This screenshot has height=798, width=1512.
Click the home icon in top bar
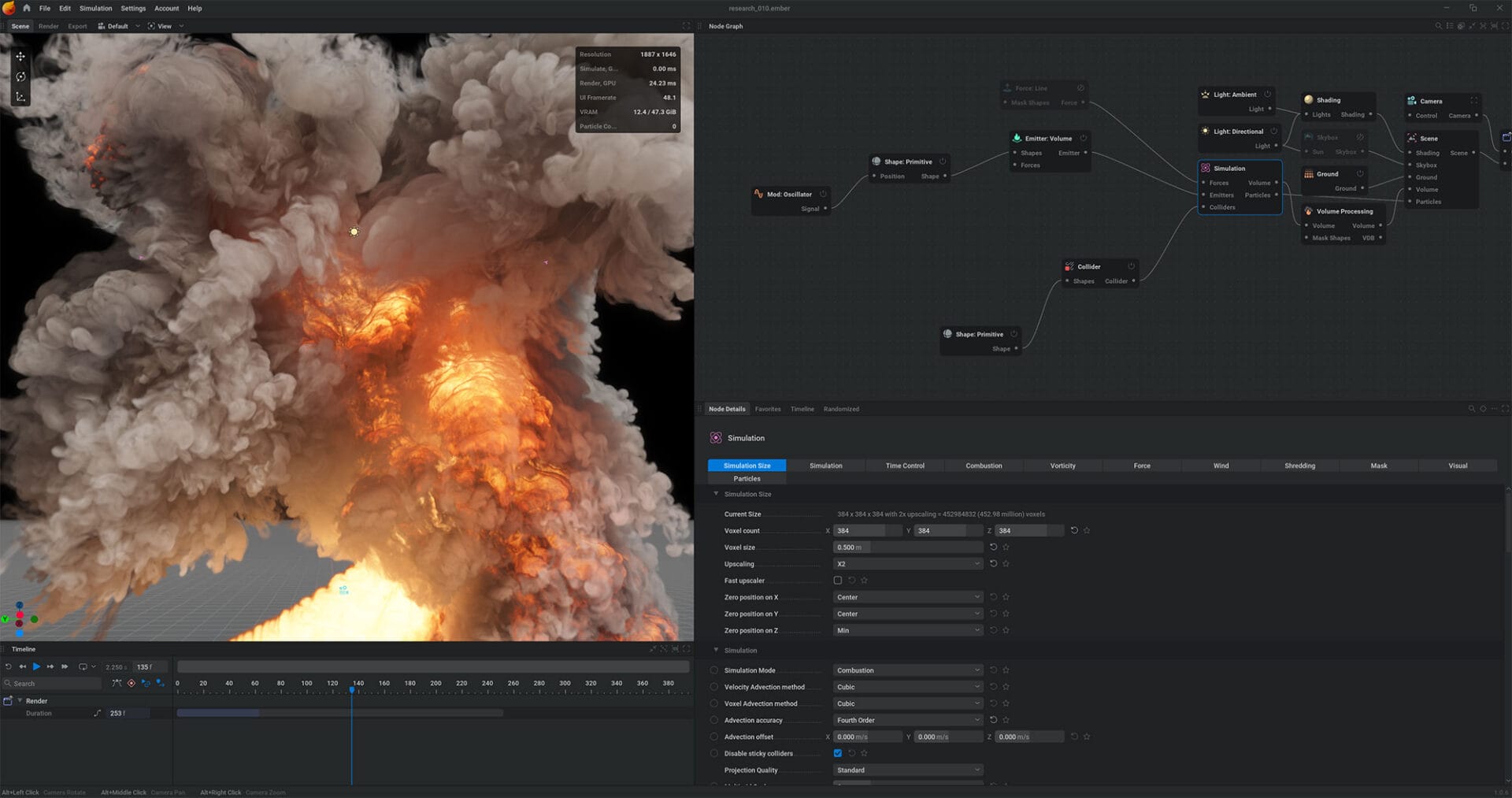pyautogui.click(x=27, y=8)
